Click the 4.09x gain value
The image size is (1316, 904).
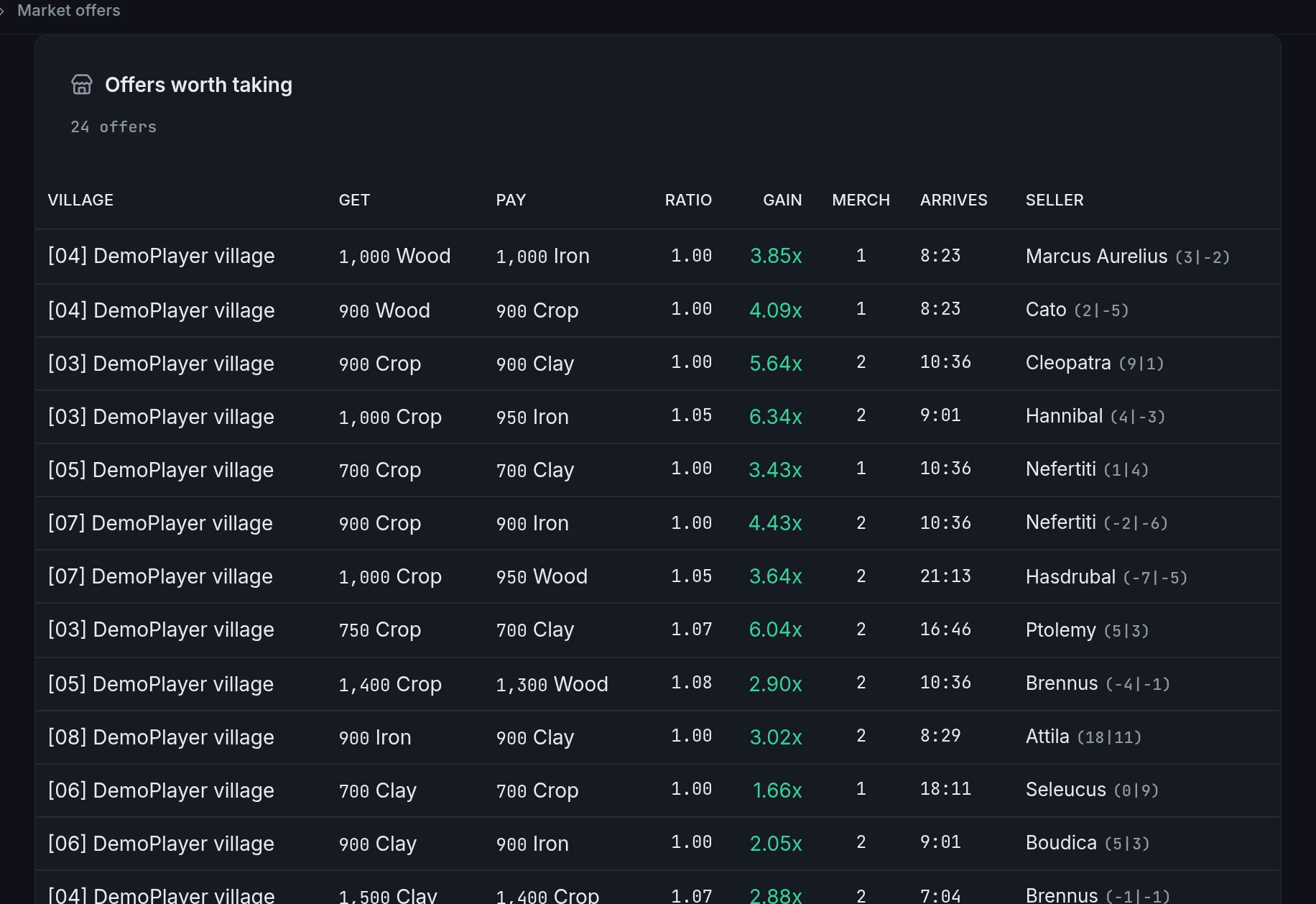click(x=776, y=311)
